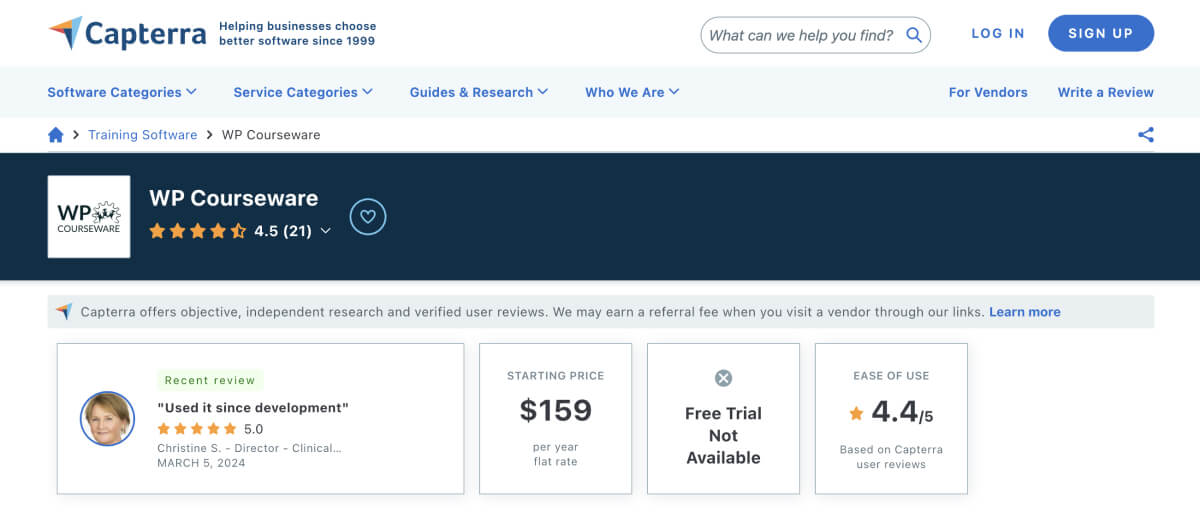Click the Capterra logo
Viewport: 1200px width, 524px height.
click(x=127, y=33)
